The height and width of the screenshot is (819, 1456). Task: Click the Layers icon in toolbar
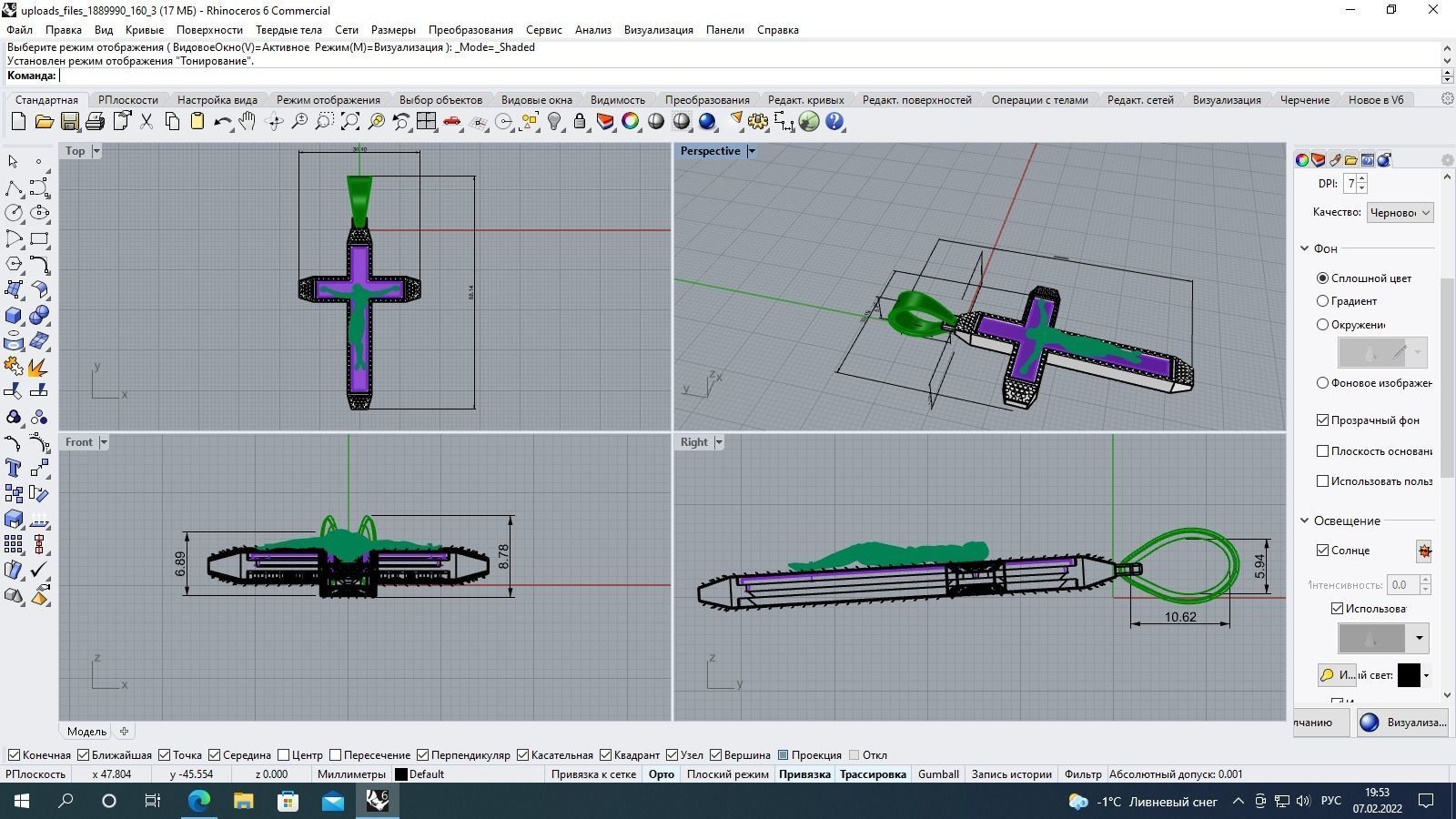(605, 121)
